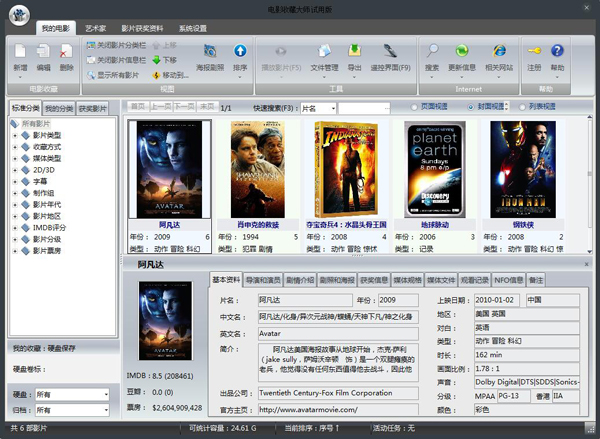Click the 导出 export icon
The width and height of the screenshot is (600, 439).
point(354,51)
